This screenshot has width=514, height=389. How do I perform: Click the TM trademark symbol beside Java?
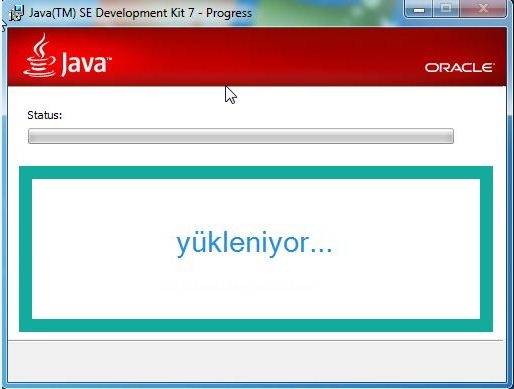[109, 59]
